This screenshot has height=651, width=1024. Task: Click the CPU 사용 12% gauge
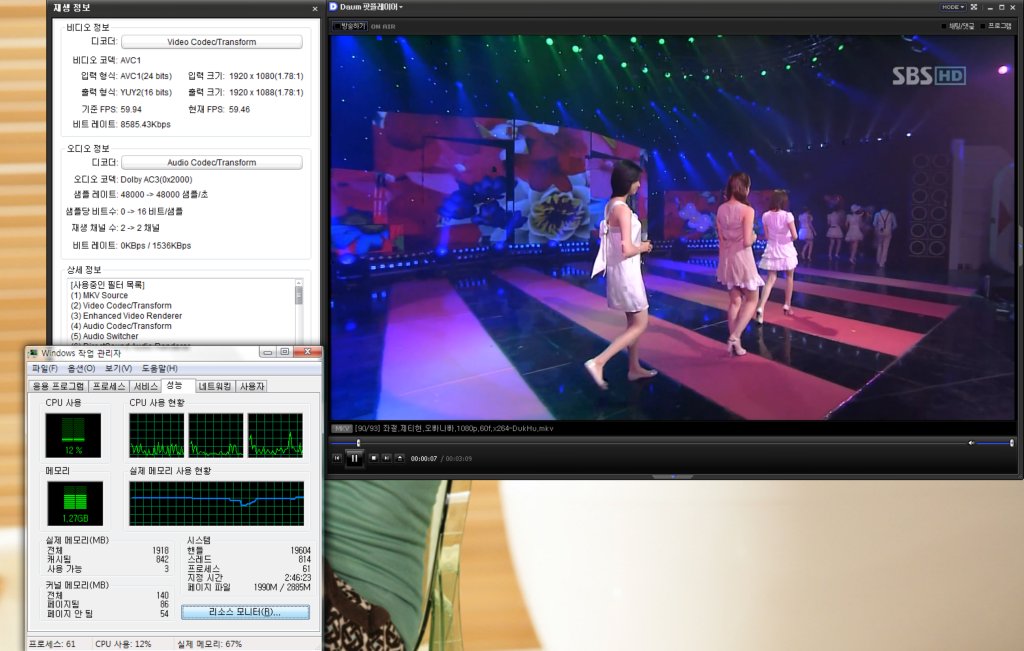tap(73, 436)
